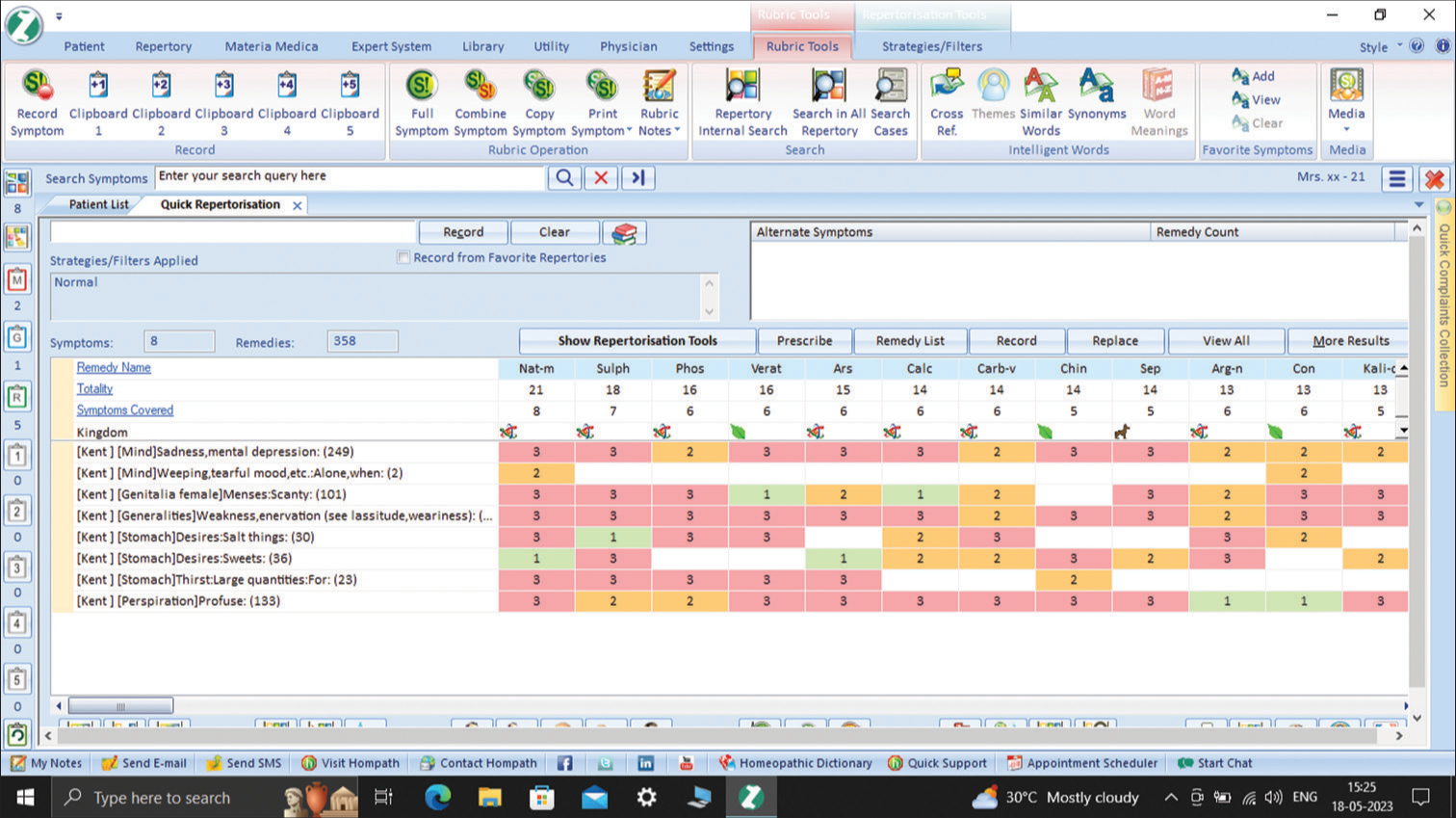Open Similar Words tool
The image size is (1456, 818).
[x=1041, y=103]
